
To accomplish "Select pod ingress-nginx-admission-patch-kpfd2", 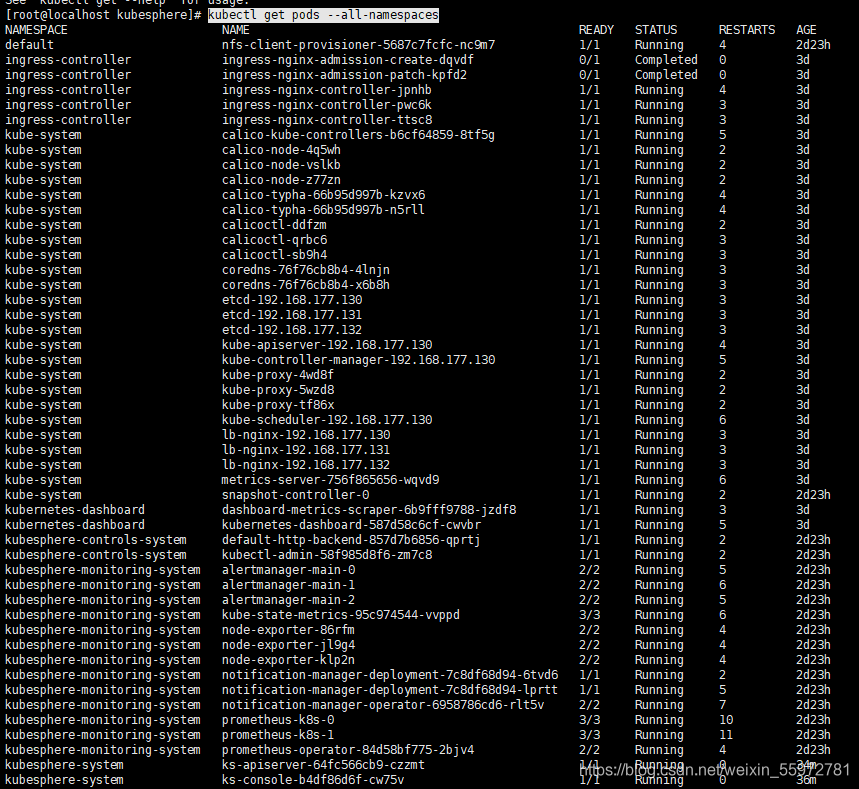I will pos(344,75).
